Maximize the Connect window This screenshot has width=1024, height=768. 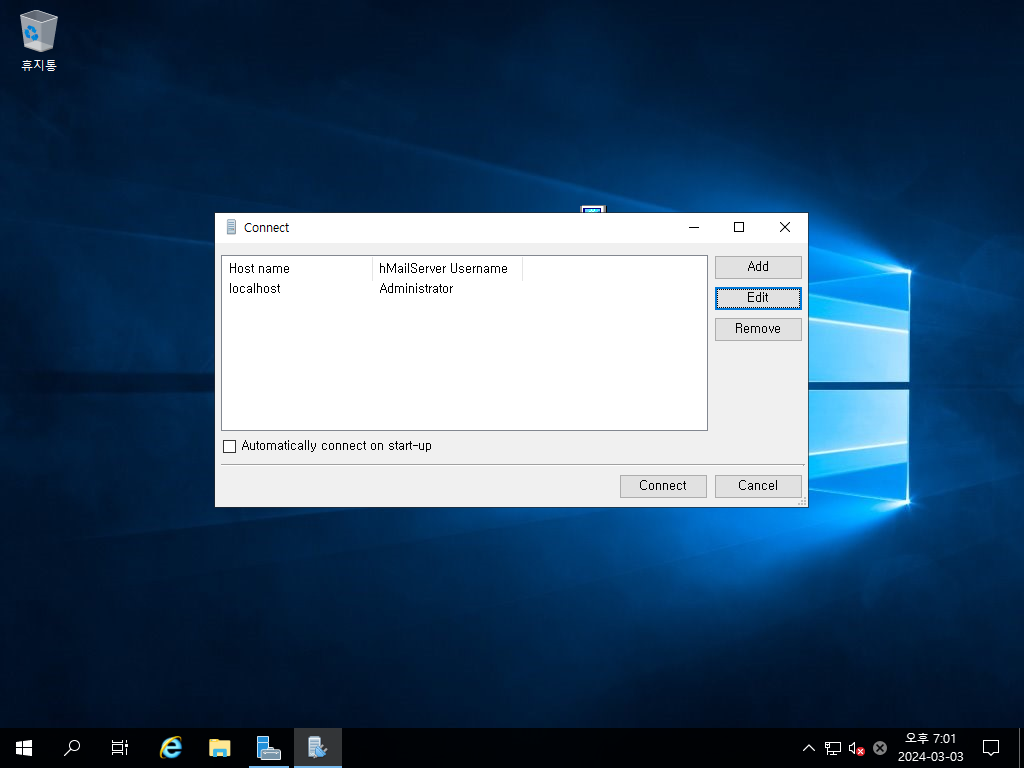tap(739, 227)
